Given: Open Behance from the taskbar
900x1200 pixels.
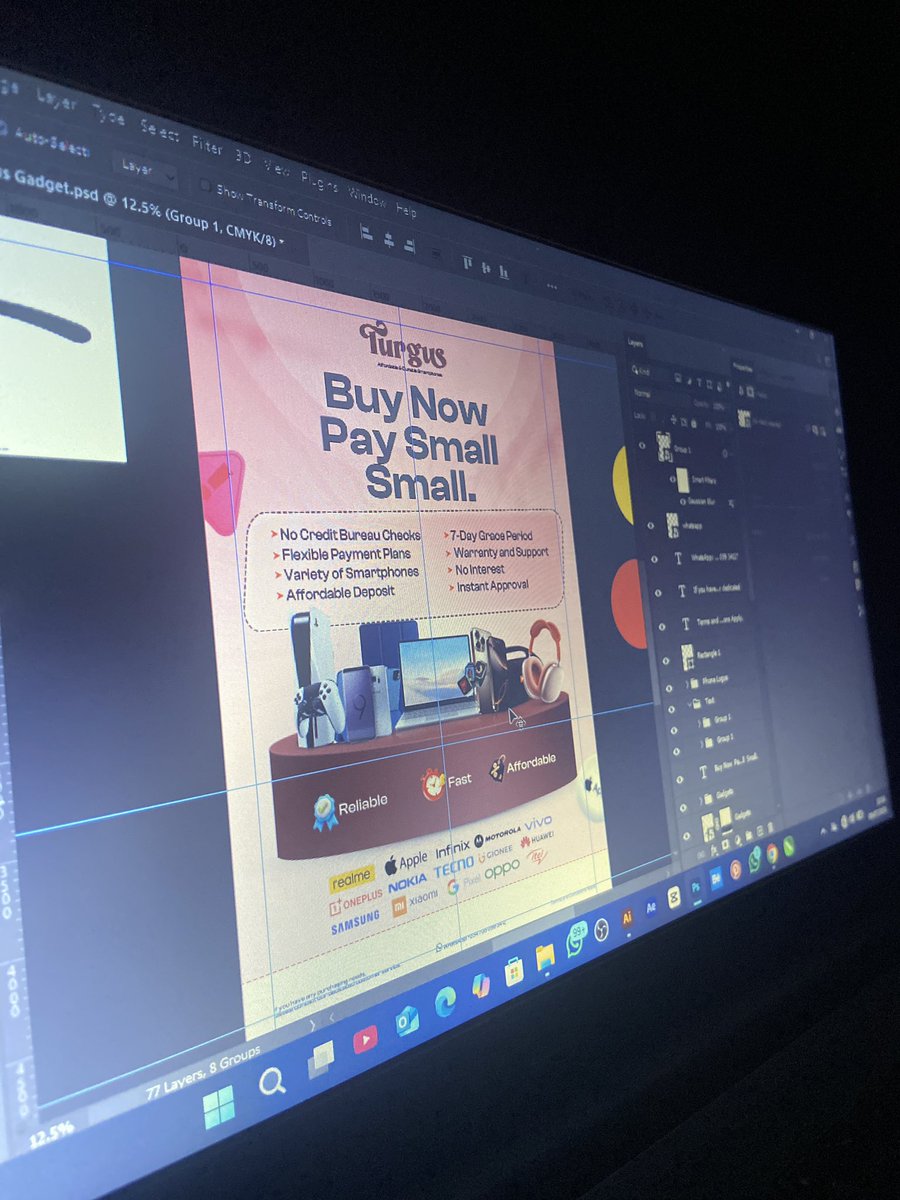Looking at the screenshot, I should [717, 879].
